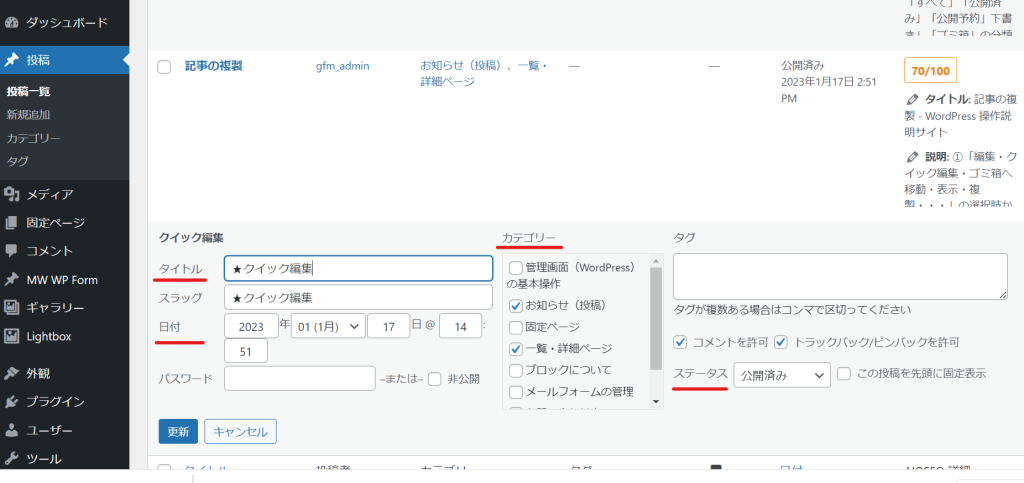Click the Gallery icon in sidebar
This screenshot has height=483, width=1024.
(x=12, y=308)
